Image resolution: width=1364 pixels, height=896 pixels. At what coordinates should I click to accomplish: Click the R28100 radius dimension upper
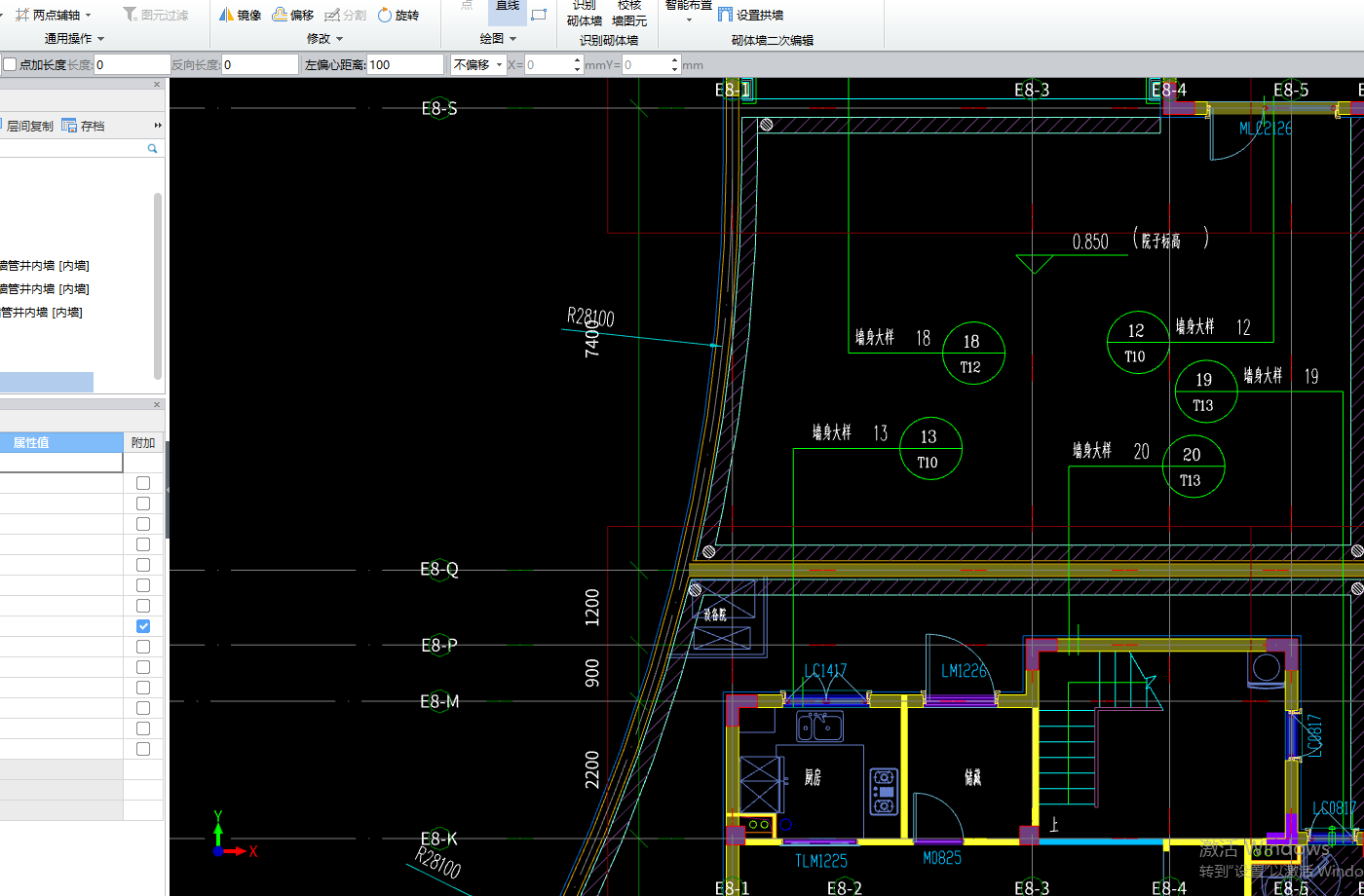click(590, 317)
